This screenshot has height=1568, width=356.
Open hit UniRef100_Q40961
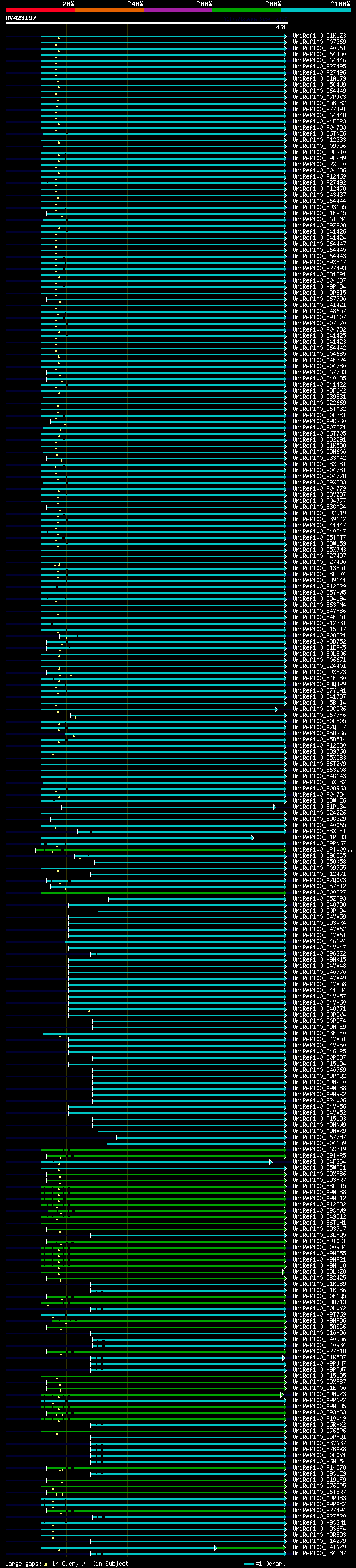pos(319,48)
